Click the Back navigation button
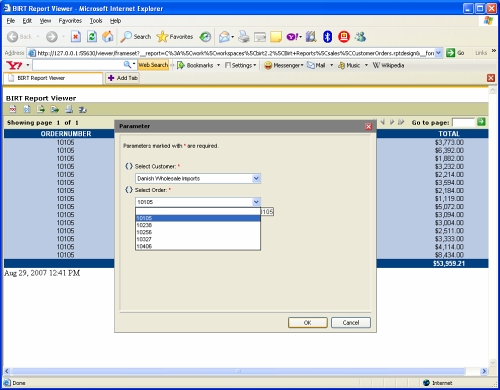Screen dimensions: 500x390 (x=19, y=37)
